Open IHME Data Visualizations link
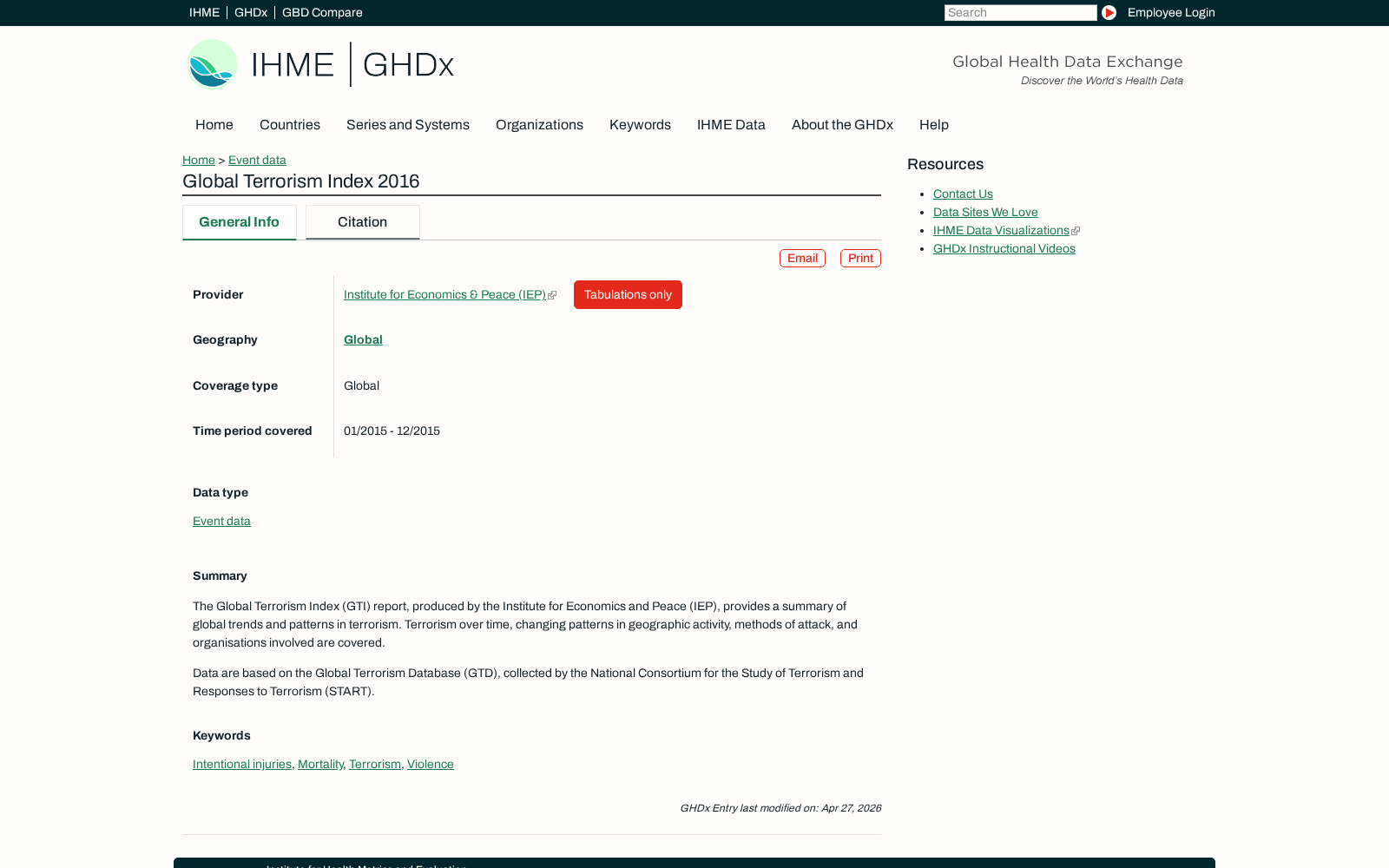 pyautogui.click(x=1001, y=231)
